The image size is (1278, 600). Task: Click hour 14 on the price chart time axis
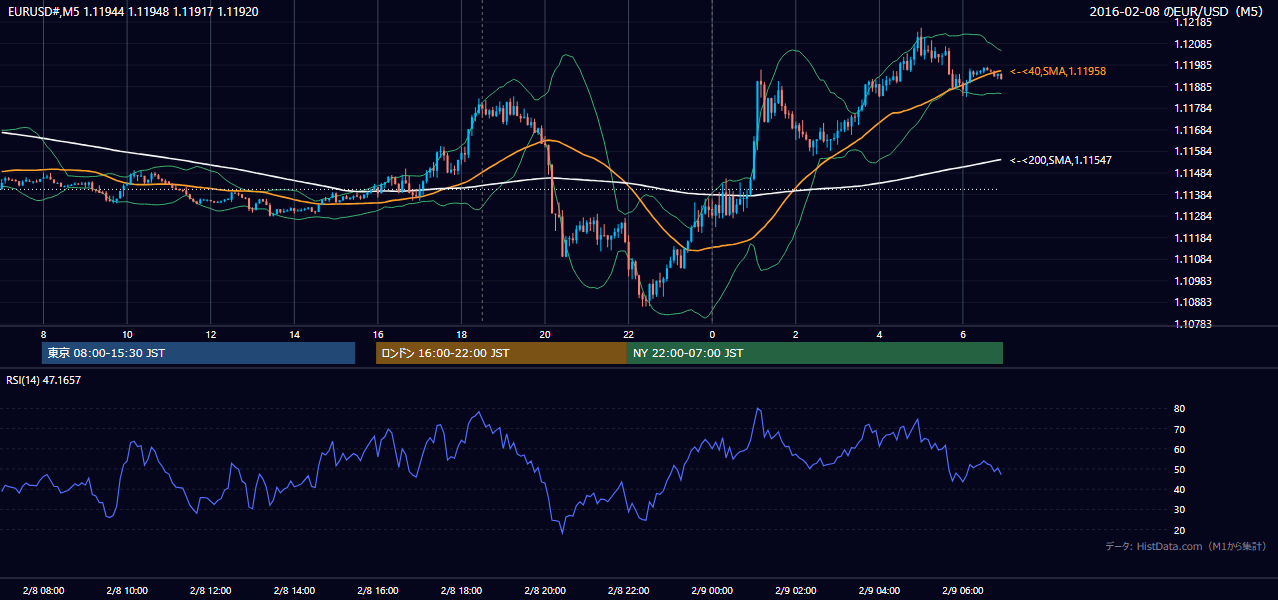(x=294, y=334)
